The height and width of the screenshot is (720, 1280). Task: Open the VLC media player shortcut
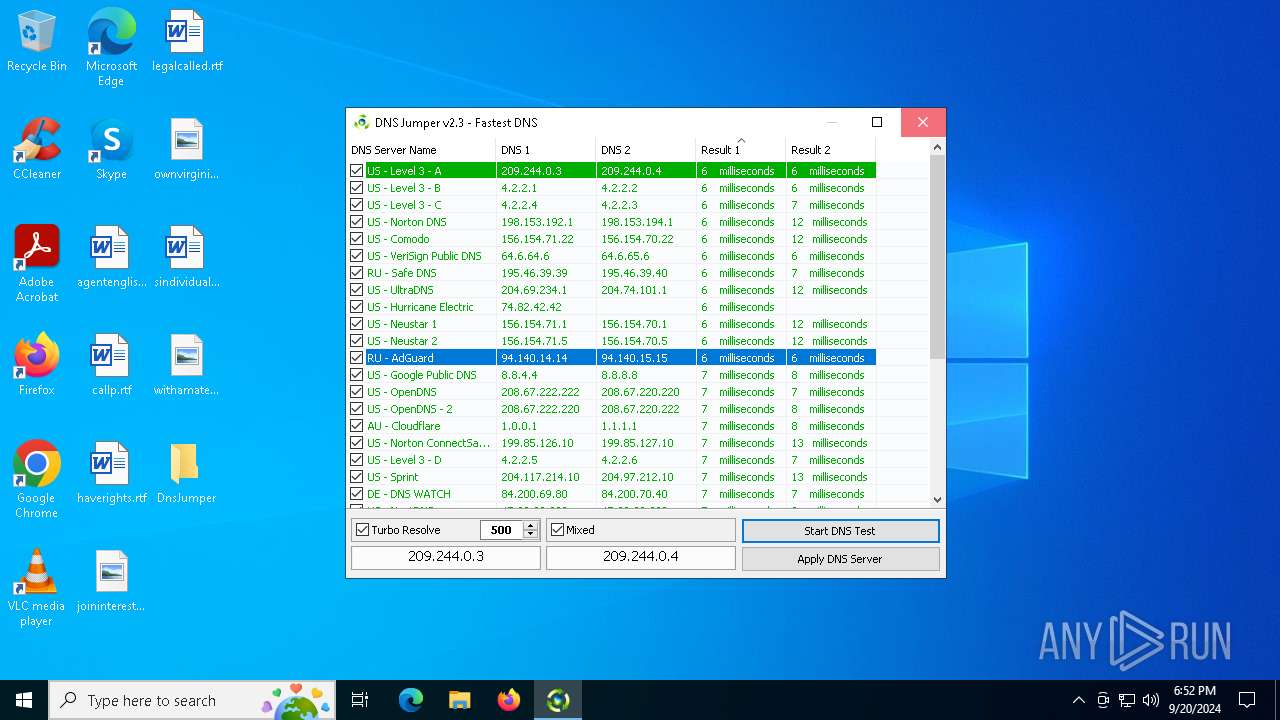tap(37, 588)
